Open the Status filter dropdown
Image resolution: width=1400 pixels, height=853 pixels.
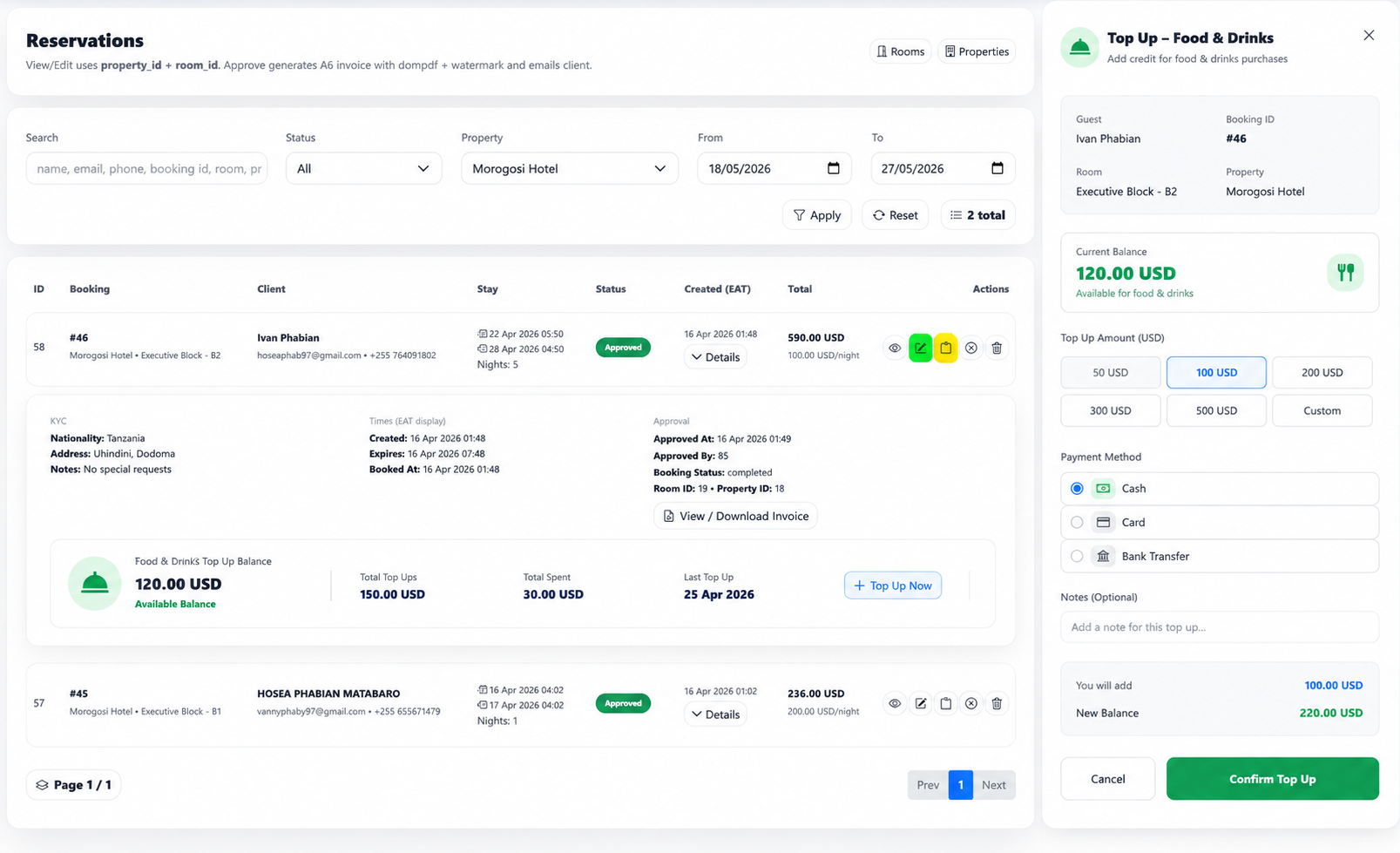point(363,168)
